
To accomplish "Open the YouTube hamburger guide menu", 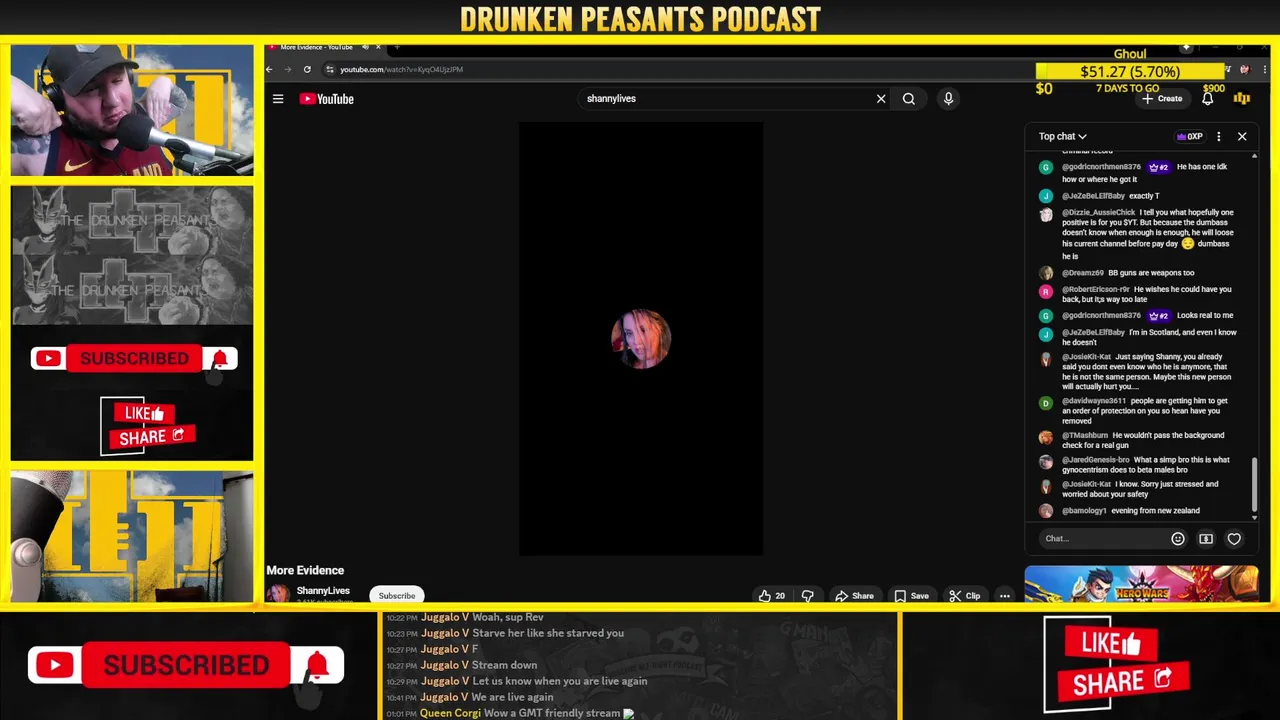I will point(278,99).
